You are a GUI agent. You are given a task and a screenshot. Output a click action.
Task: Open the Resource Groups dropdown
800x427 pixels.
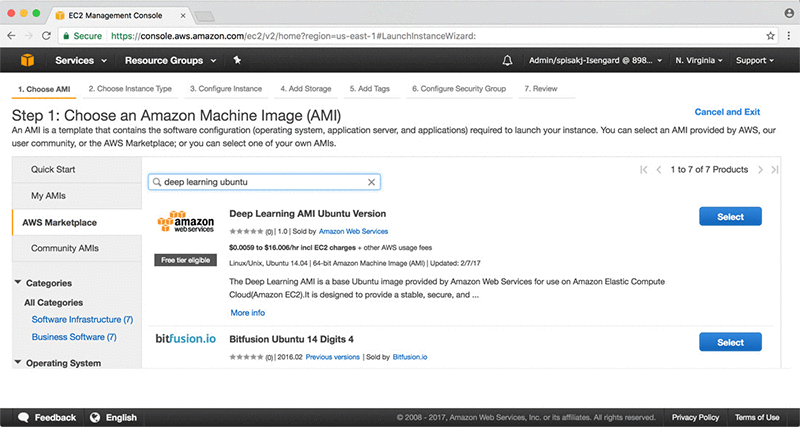170,60
